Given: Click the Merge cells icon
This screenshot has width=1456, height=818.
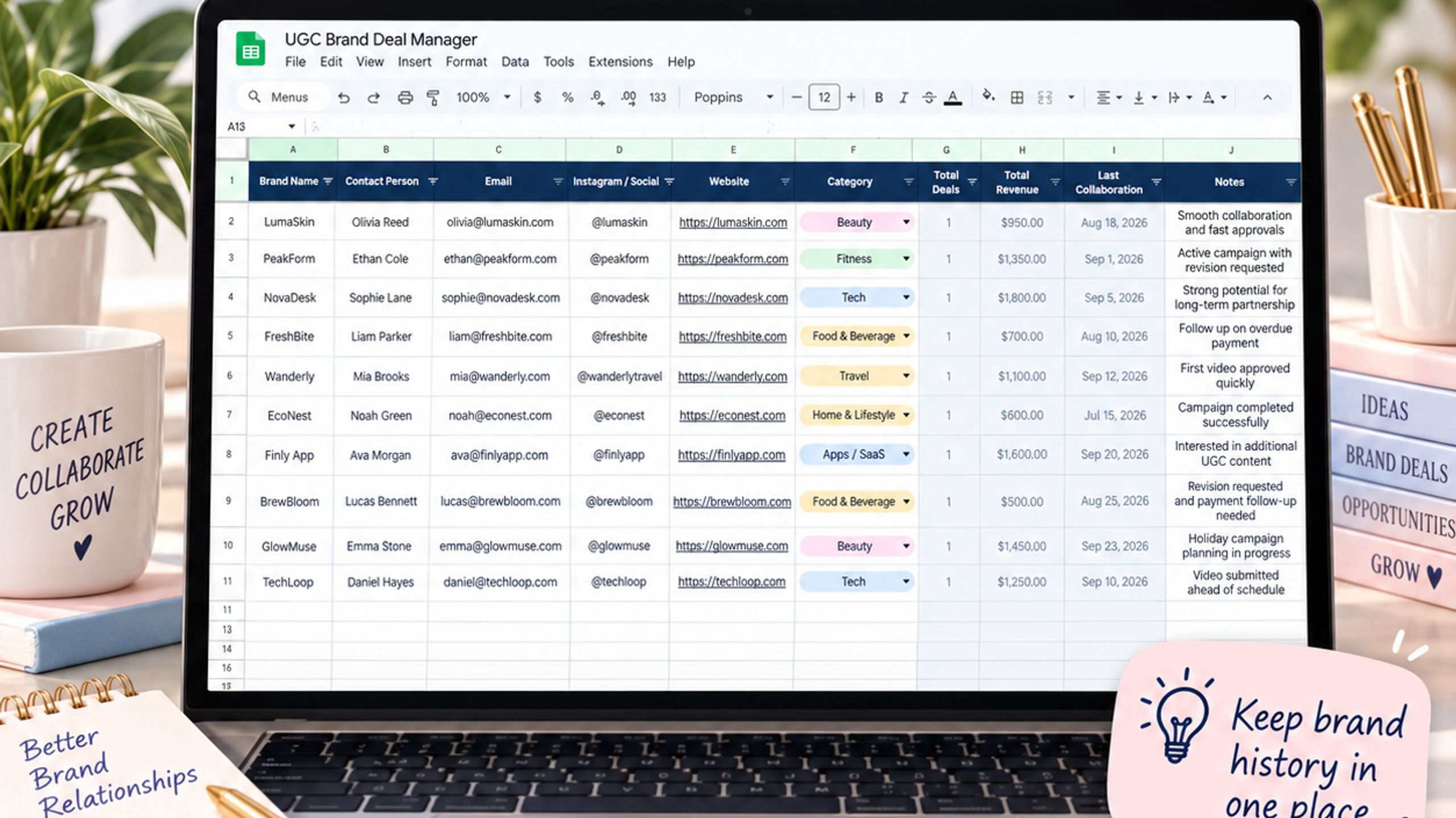Looking at the screenshot, I should coord(1045,98).
